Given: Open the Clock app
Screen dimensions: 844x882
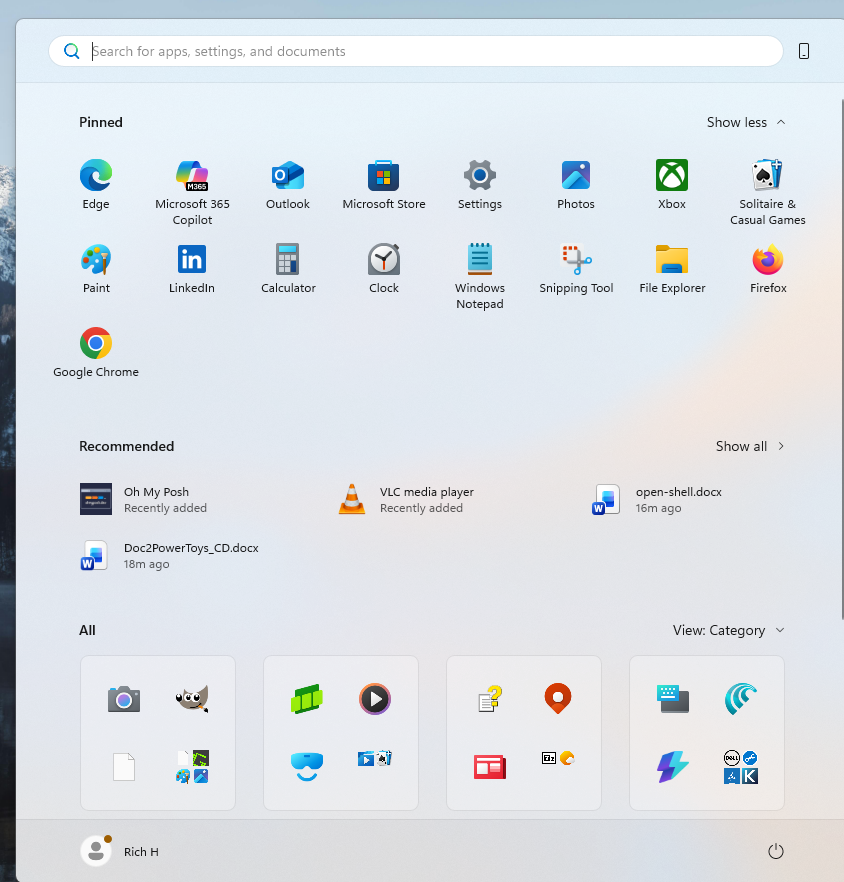Looking at the screenshot, I should pyautogui.click(x=384, y=269).
